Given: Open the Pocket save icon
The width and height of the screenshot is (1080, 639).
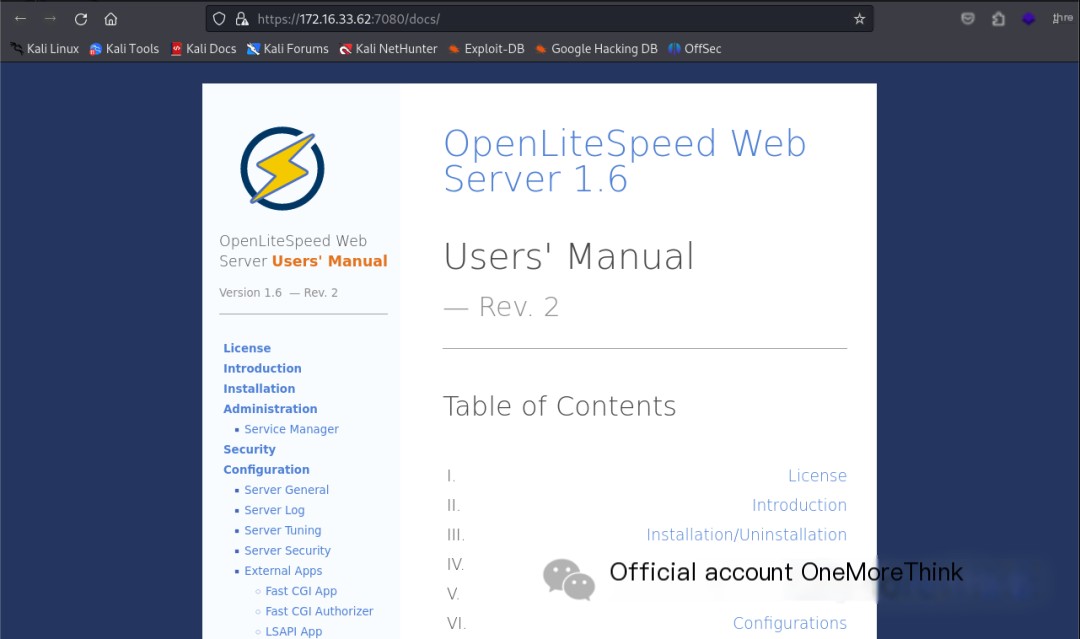Looking at the screenshot, I should click(x=968, y=19).
